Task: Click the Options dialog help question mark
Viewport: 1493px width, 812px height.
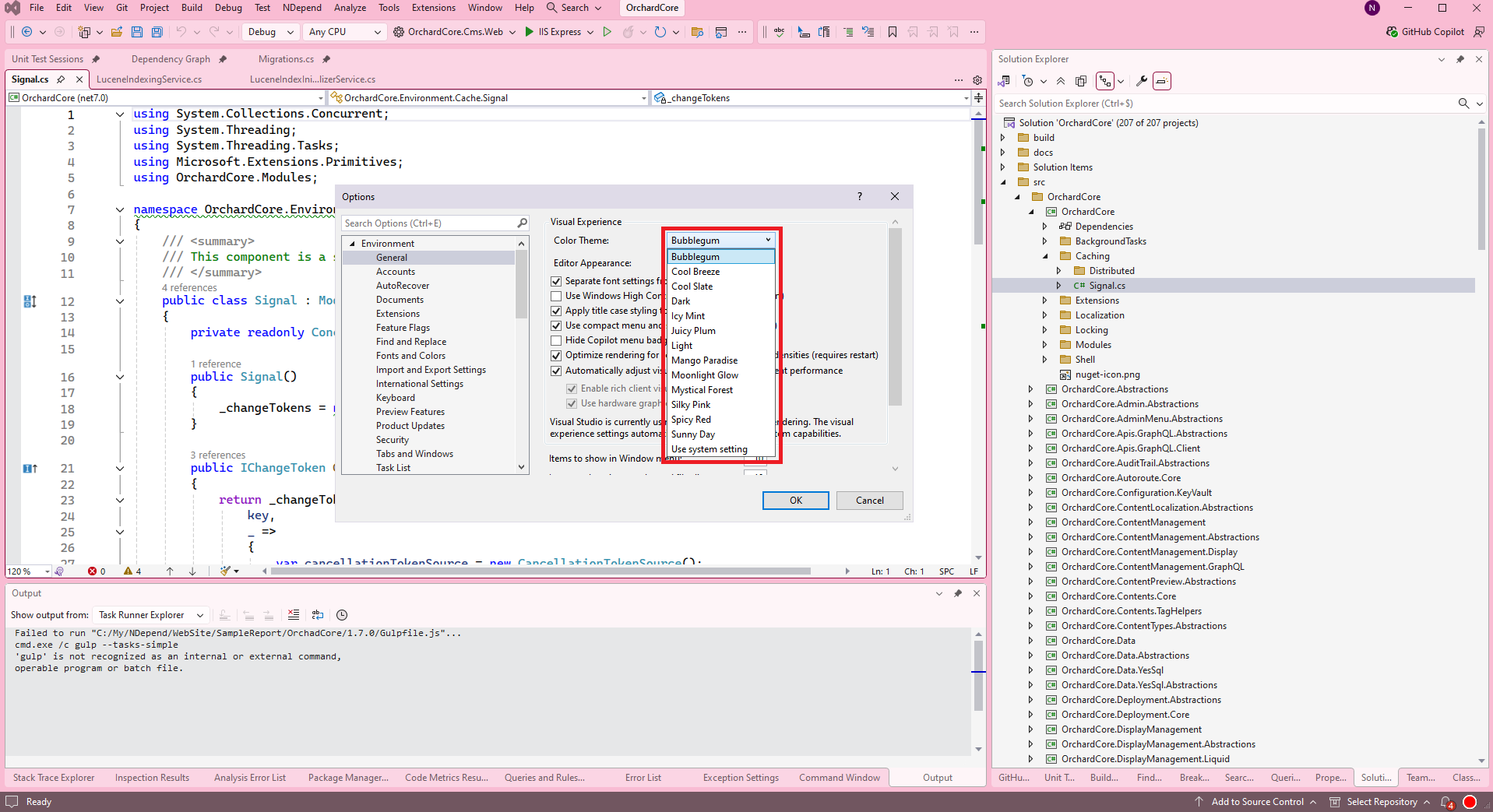Action: pos(860,196)
